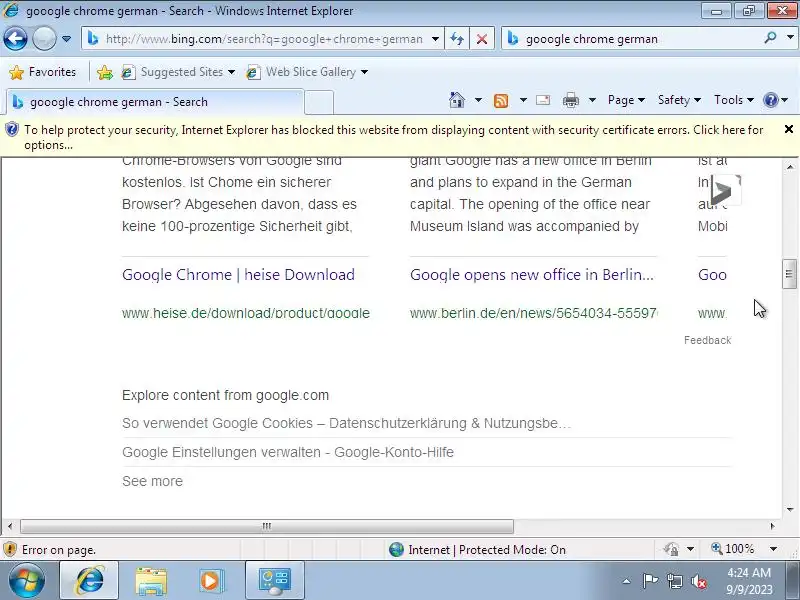Click 'See more' under Explore content
Image resolution: width=800 pixels, height=600 pixels.
[x=152, y=481]
